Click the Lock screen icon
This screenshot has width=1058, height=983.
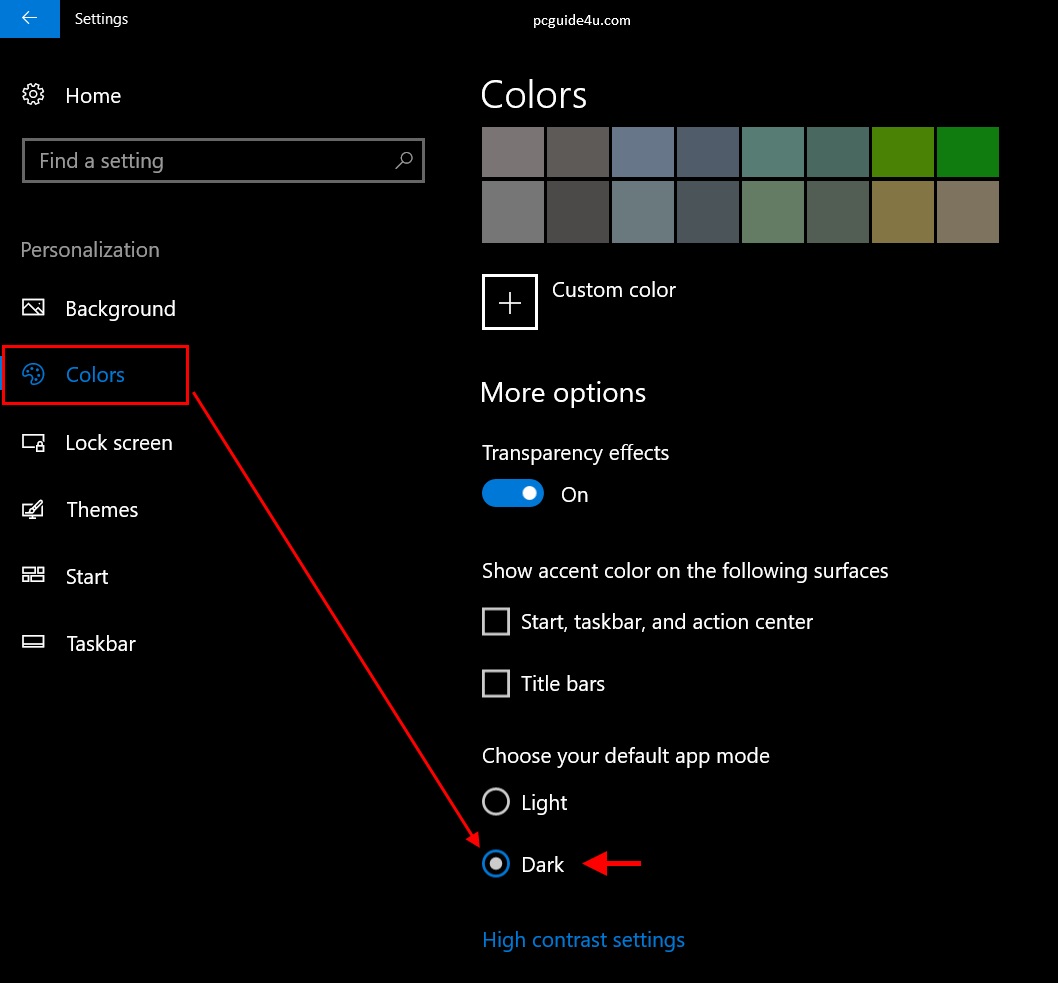tap(33, 442)
